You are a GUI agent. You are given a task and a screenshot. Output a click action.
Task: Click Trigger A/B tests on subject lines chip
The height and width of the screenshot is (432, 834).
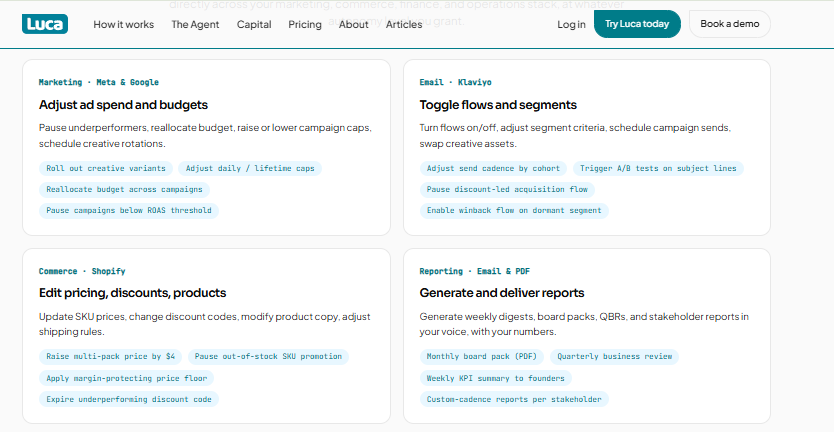(x=658, y=169)
